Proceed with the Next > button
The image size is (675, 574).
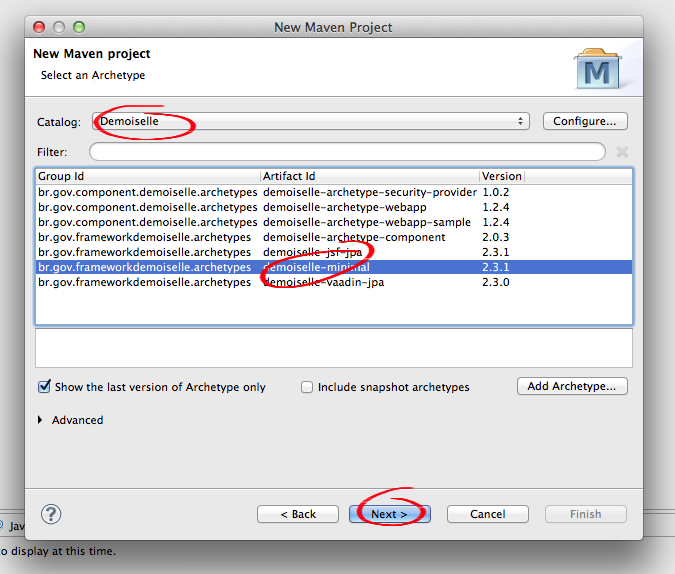pos(390,514)
